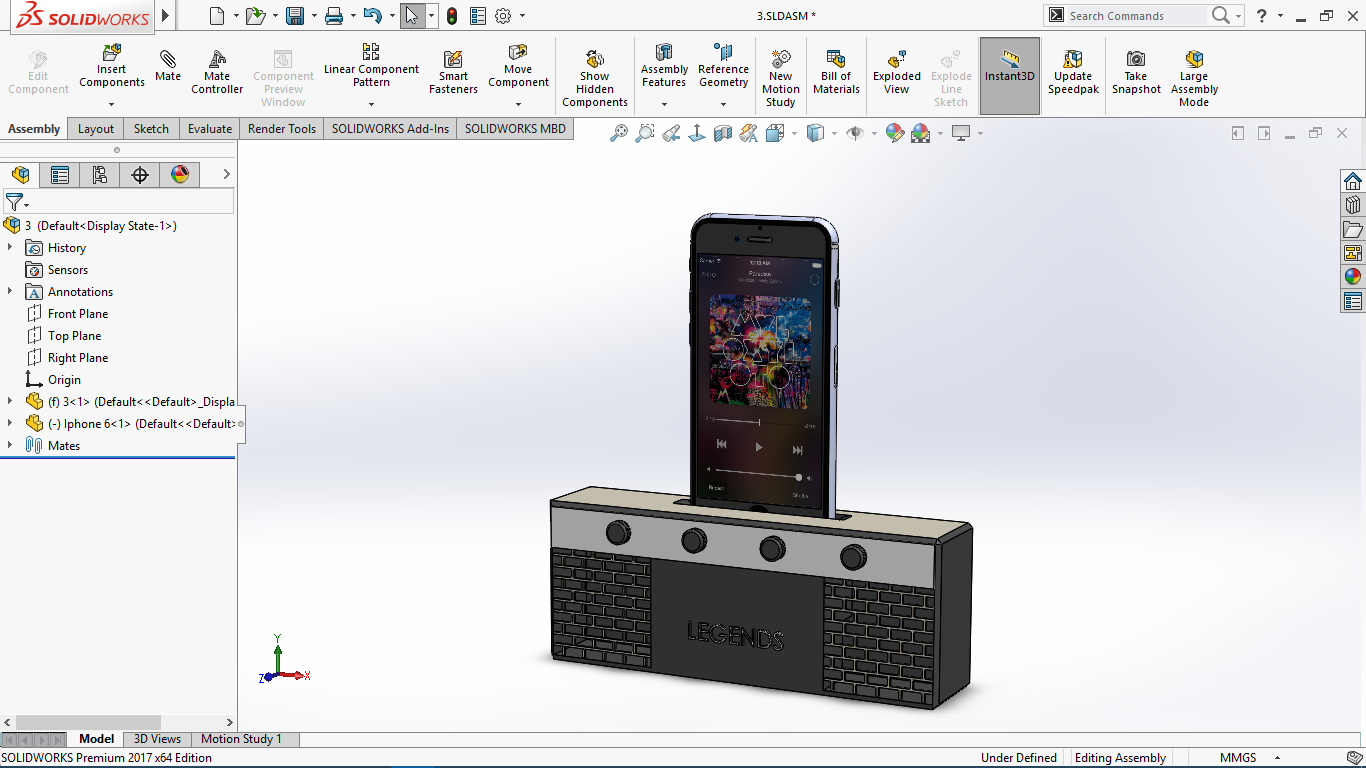
Task: Open the DisplayManager tab icon
Action: tap(180, 175)
